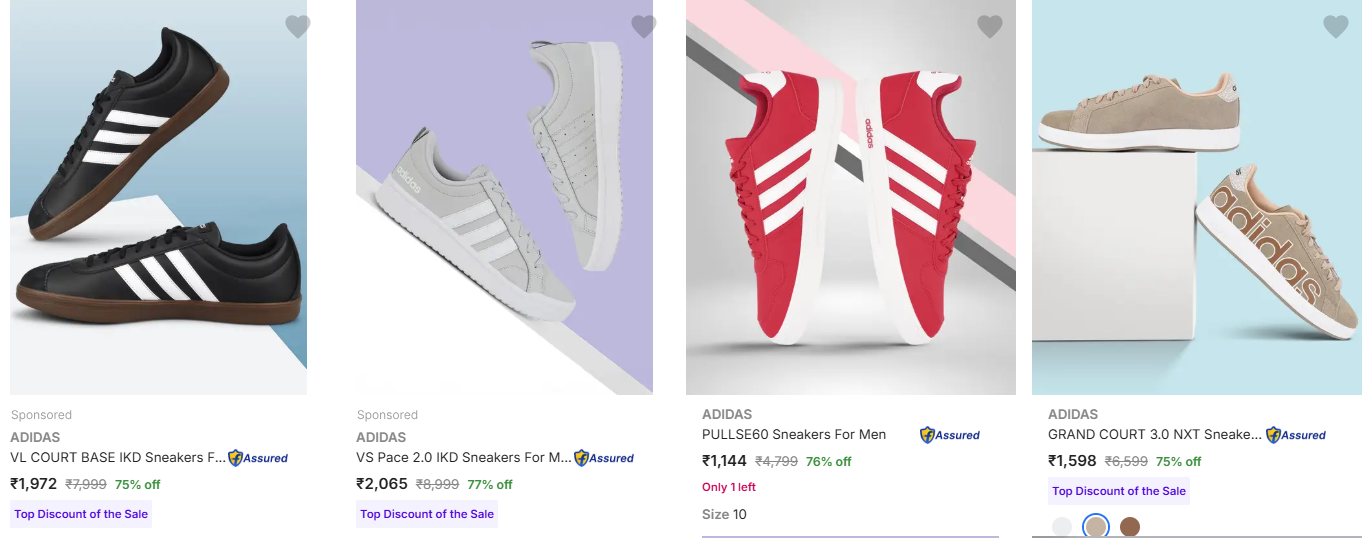1365x538 pixels.
Task: Click the Assured badge on Grand Court 3.0
Action: click(1296, 435)
